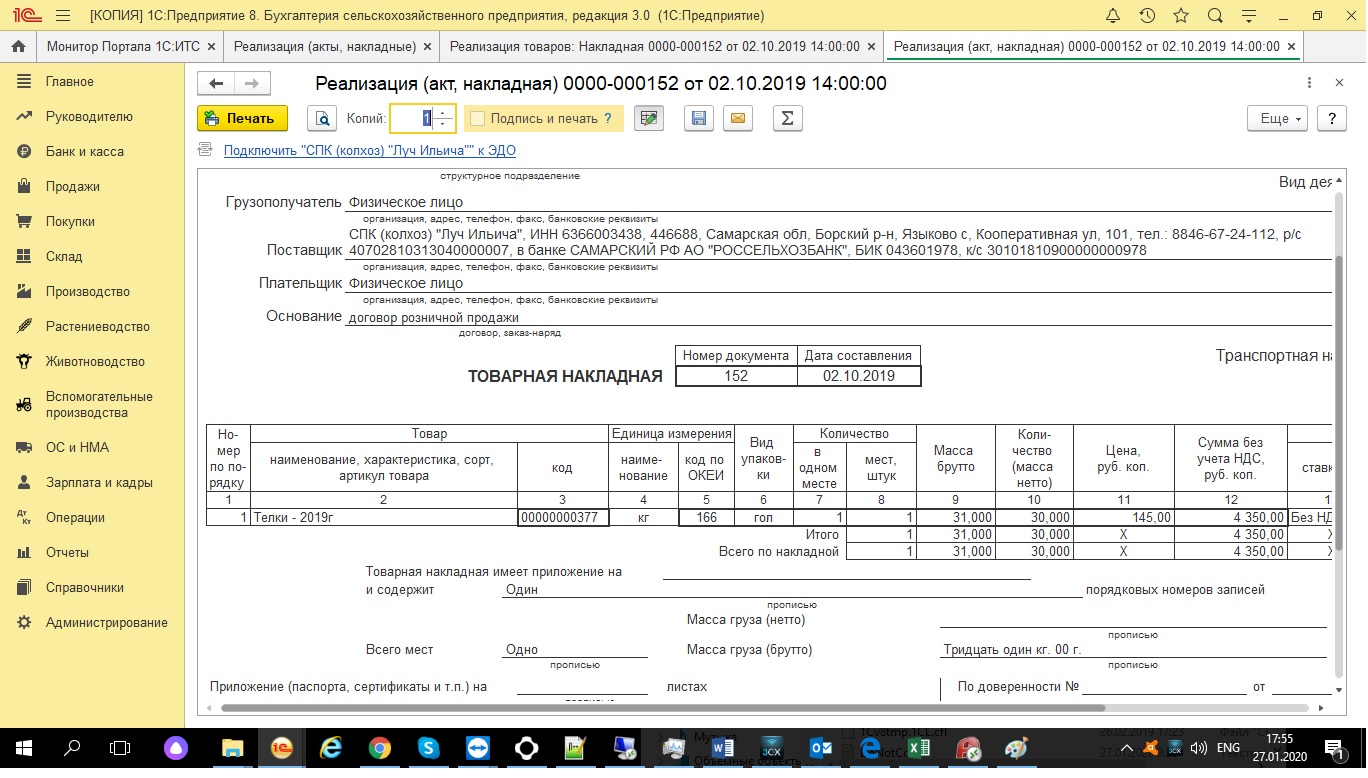Enable the 'Подпись и печать' checkbox
1368x778 pixels.
(x=478, y=119)
